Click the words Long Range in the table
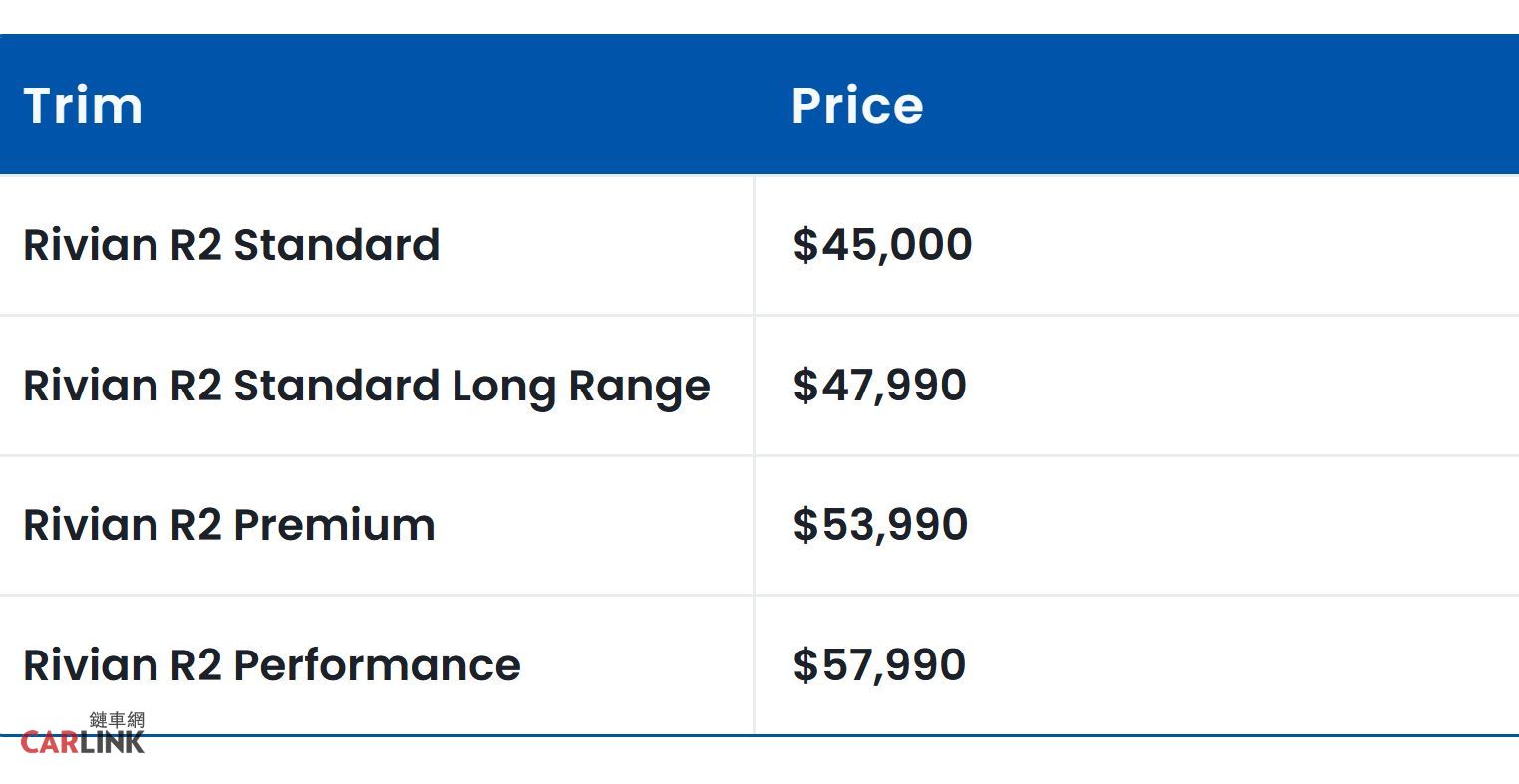This screenshot has width=1519, height=784. [581, 387]
